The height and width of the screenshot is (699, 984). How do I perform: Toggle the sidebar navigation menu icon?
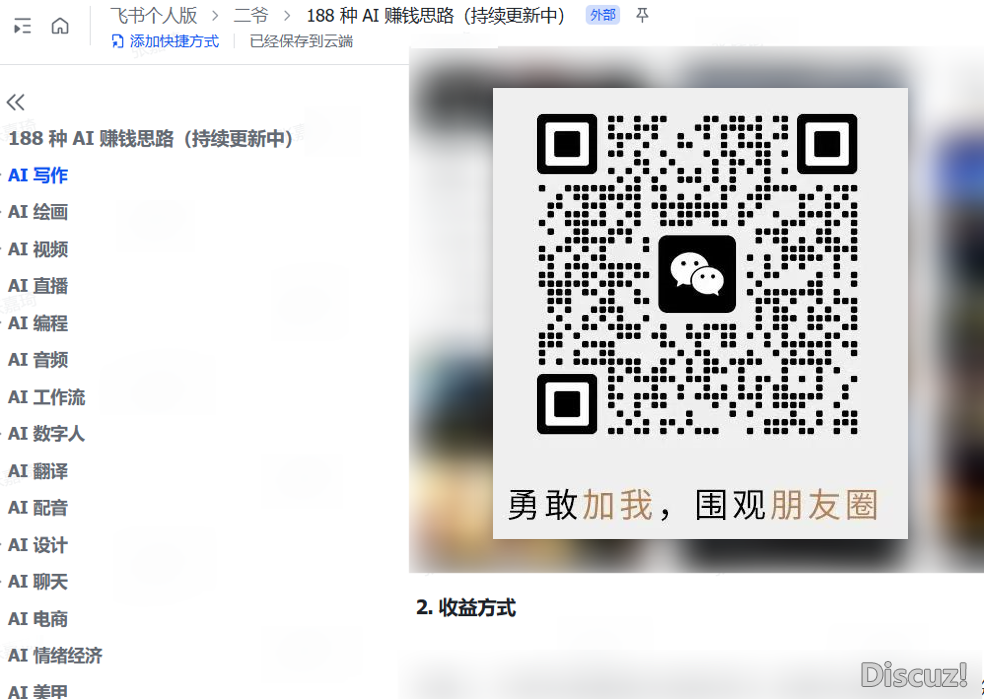pos(23,26)
